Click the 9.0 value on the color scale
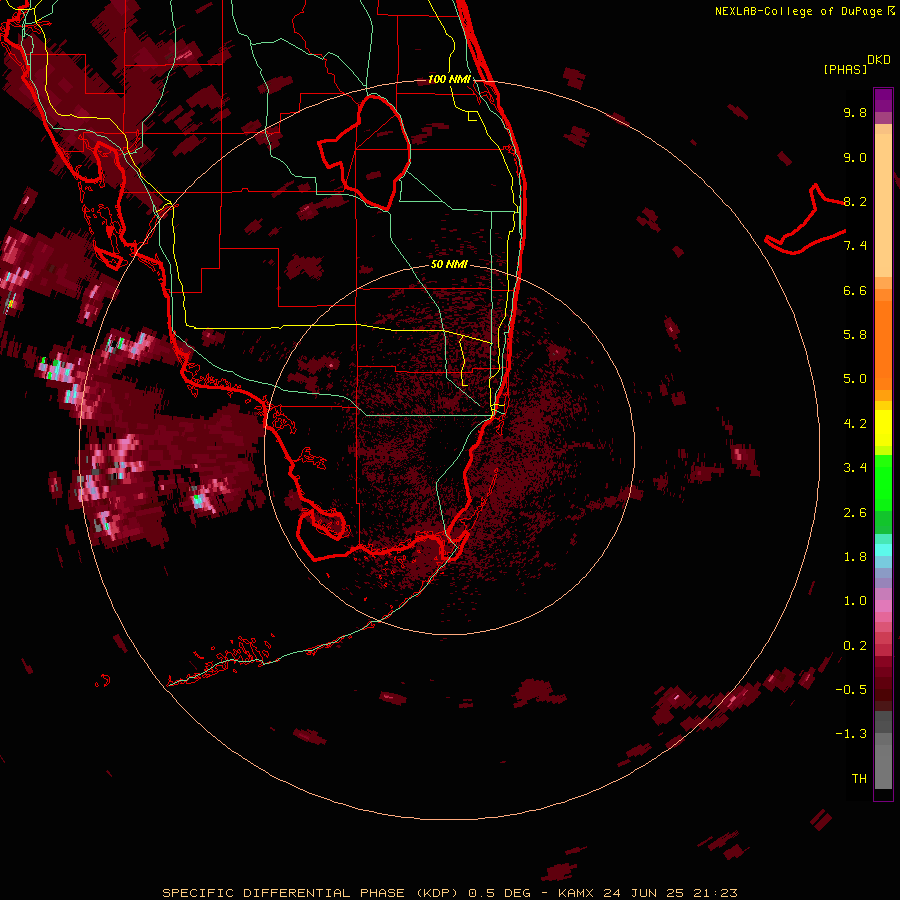 [855, 157]
